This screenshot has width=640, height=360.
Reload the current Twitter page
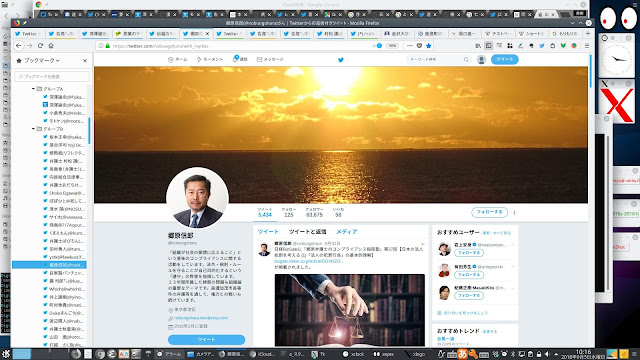40,46
